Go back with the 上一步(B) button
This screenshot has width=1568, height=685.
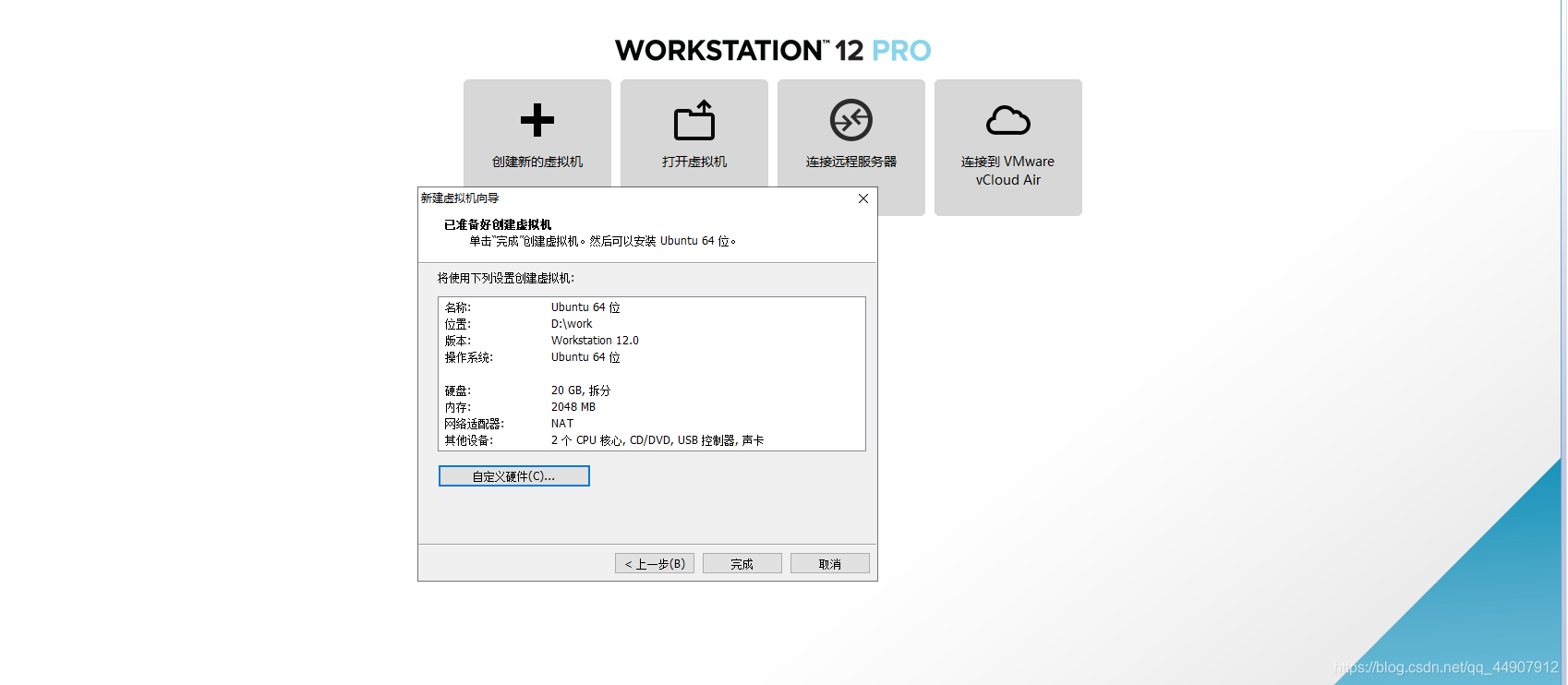coord(655,563)
